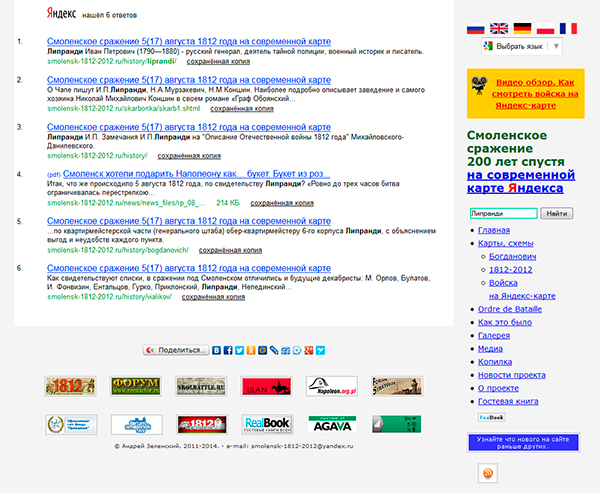Viewport: 600px width, 493px height.
Task: Share via the VK icon
Action: (x=217, y=350)
